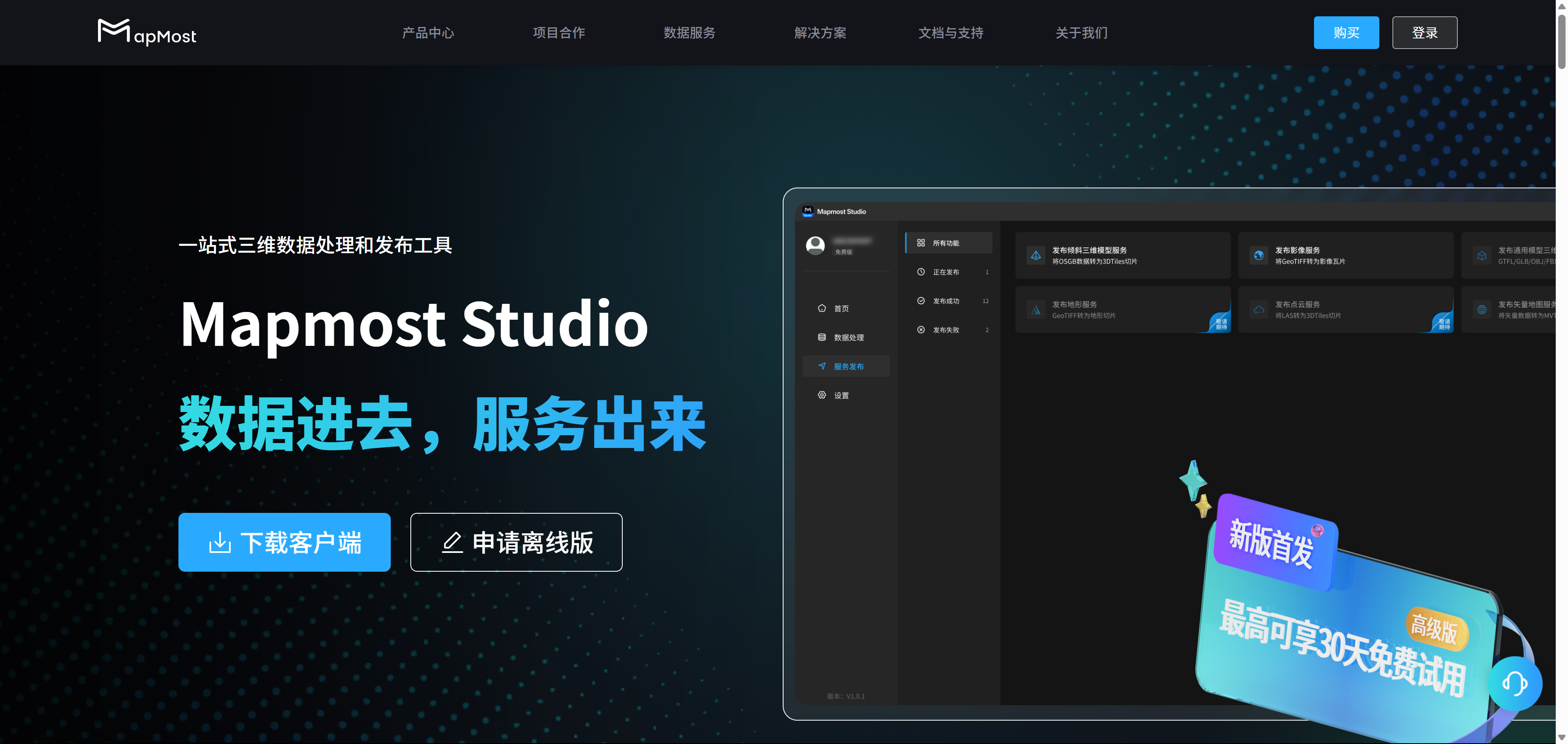Click the 版本: V1.0.1 text in the Studio sidebar

point(846,696)
